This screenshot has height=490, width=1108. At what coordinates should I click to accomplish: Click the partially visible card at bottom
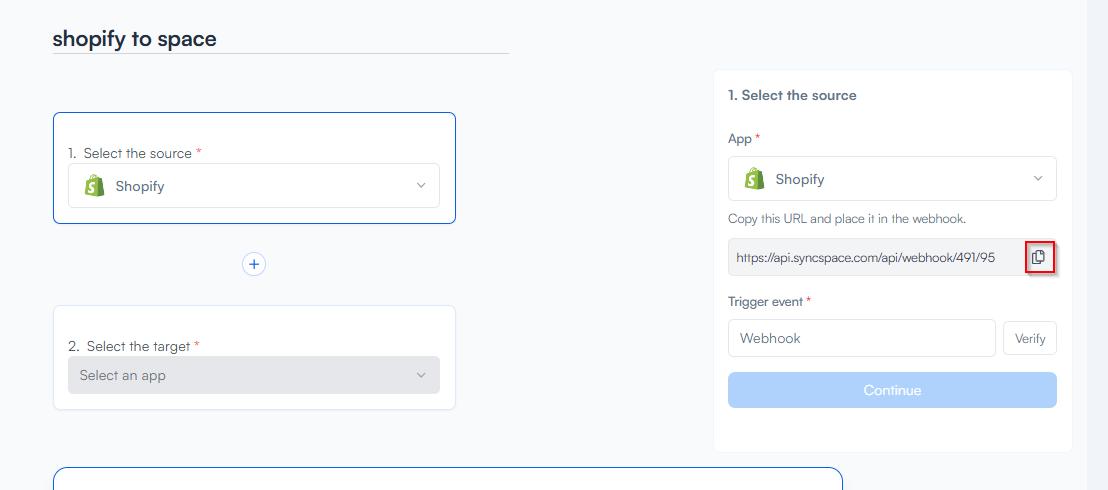coord(447,479)
